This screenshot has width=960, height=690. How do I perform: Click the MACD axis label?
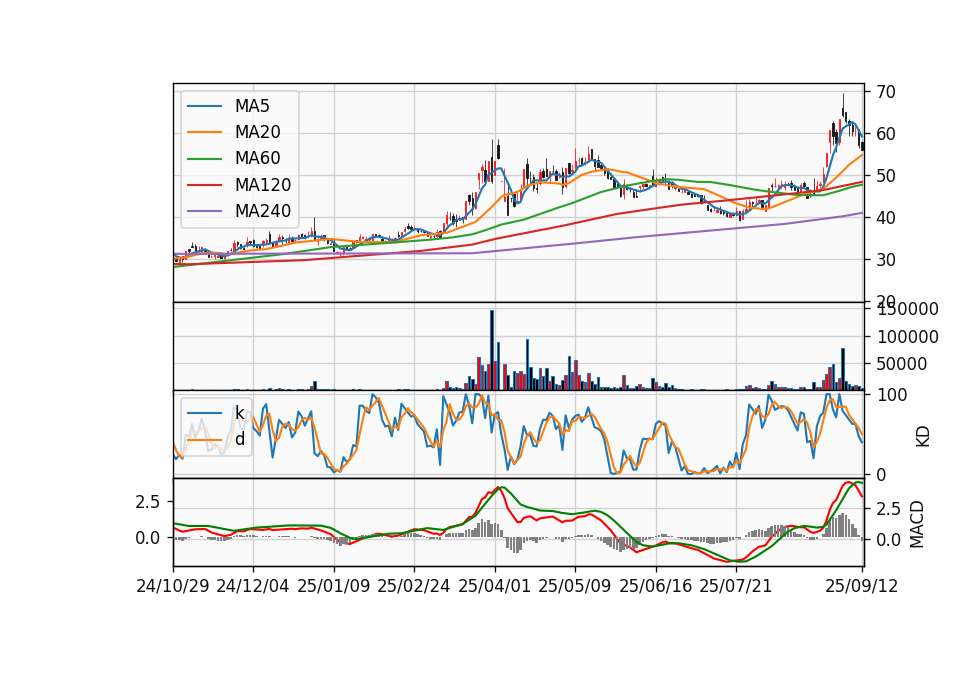coord(917,525)
